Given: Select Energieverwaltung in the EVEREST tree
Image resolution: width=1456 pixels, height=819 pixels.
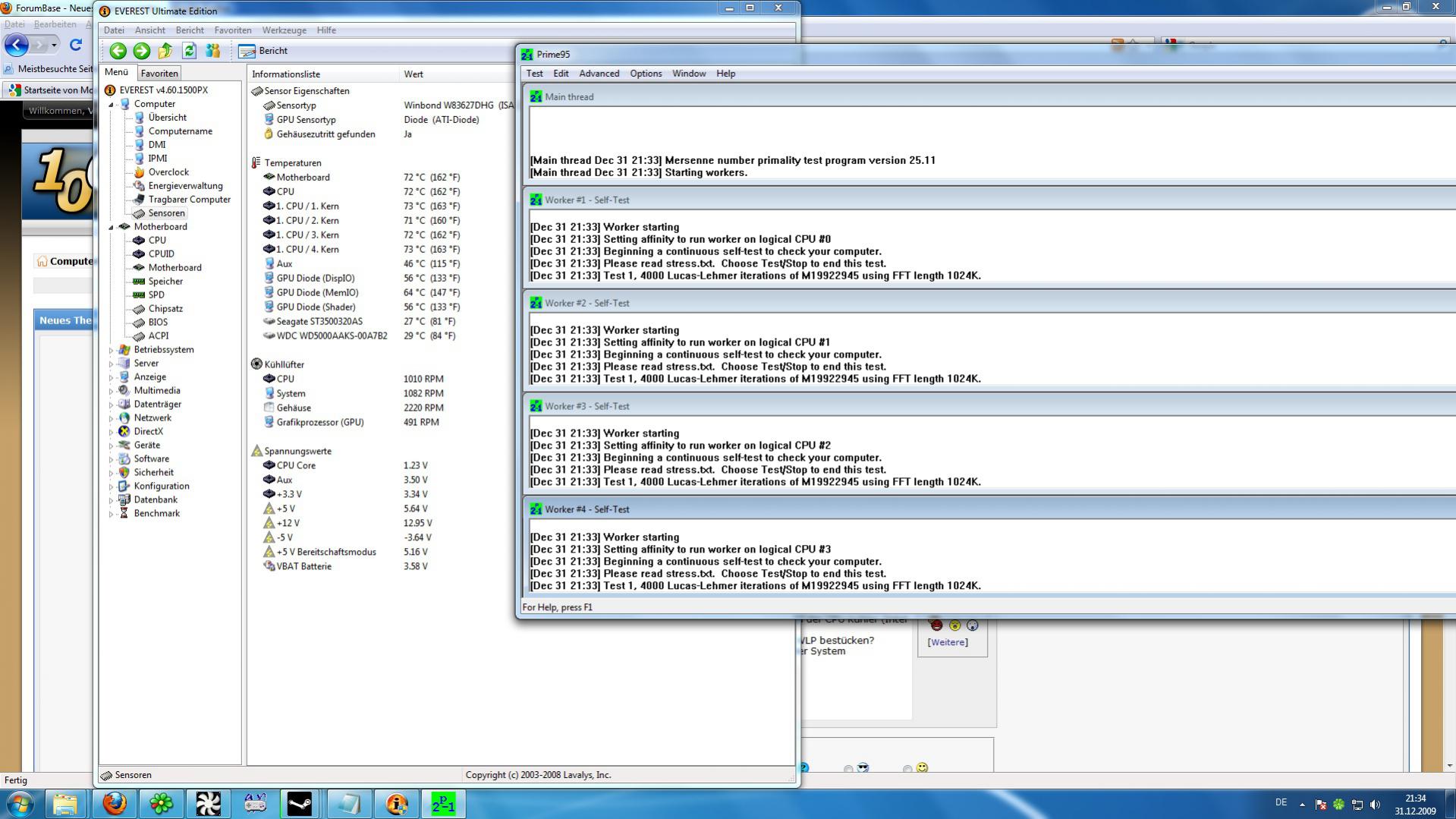Looking at the screenshot, I should [185, 186].
